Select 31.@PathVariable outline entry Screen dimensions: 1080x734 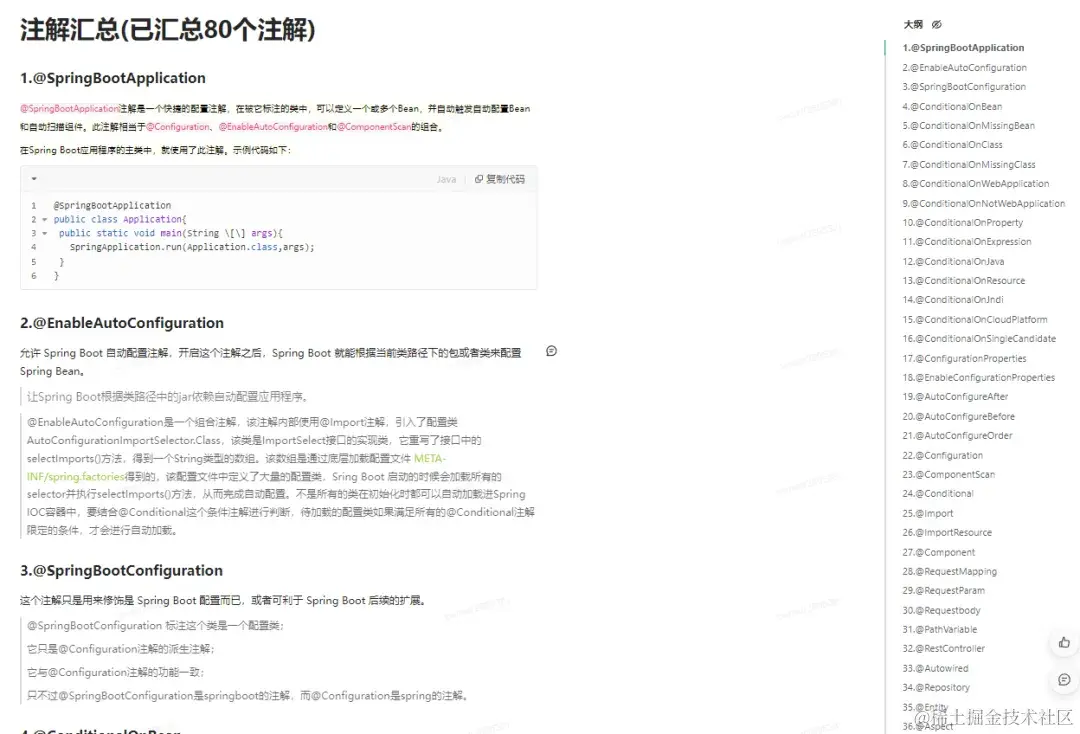pyautogui.click(x=939, y=629)
